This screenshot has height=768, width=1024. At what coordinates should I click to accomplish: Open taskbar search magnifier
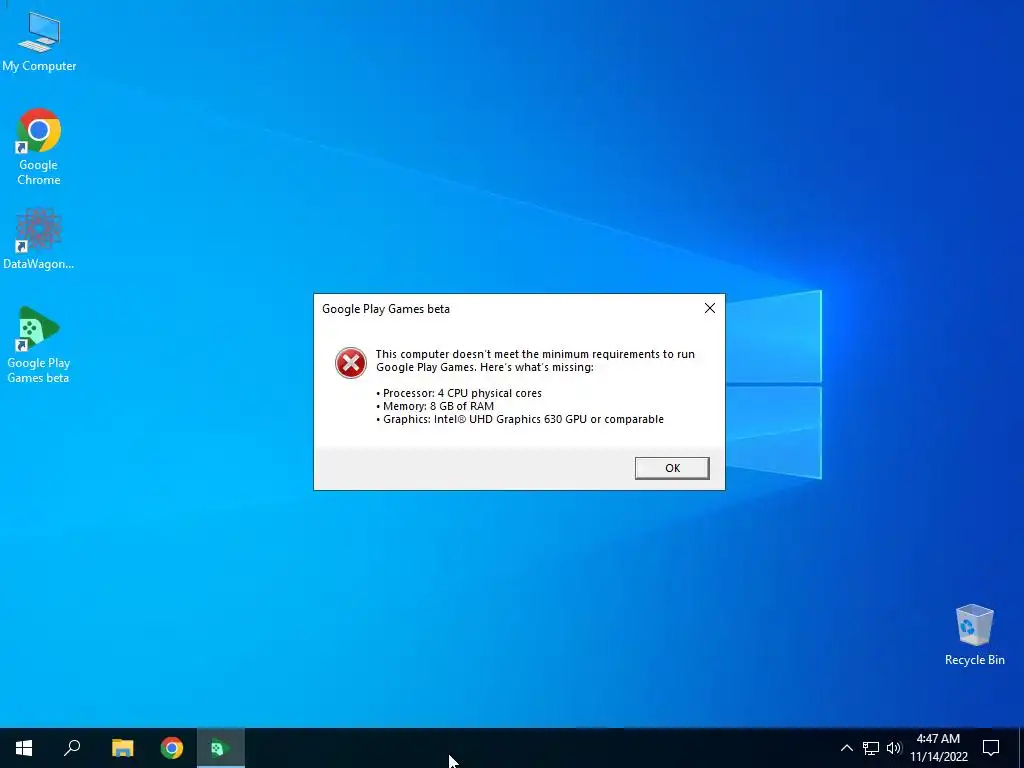tap(72, 748)
